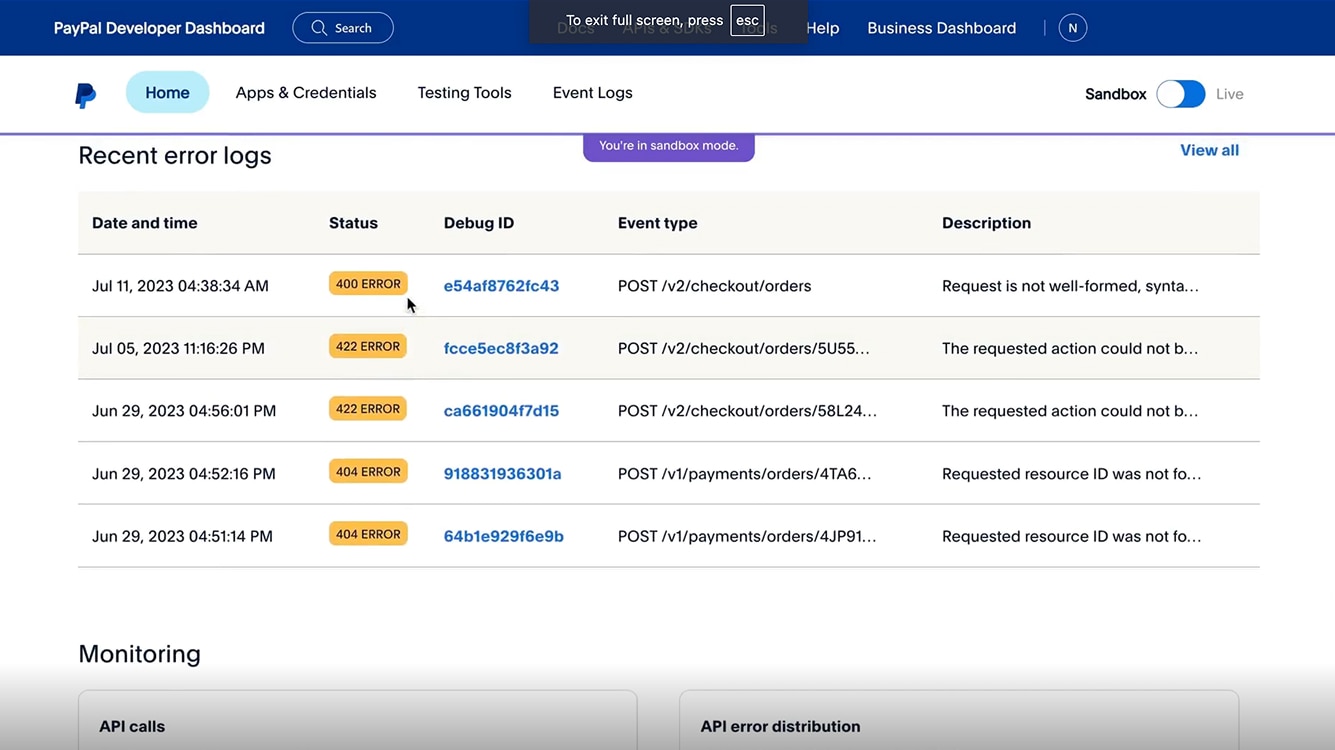Screen dimensions: 1335x750
Task: Click event POST /v1/payments/orders/4JP91…
Action: pyautogui.click(x=747, y=536)
